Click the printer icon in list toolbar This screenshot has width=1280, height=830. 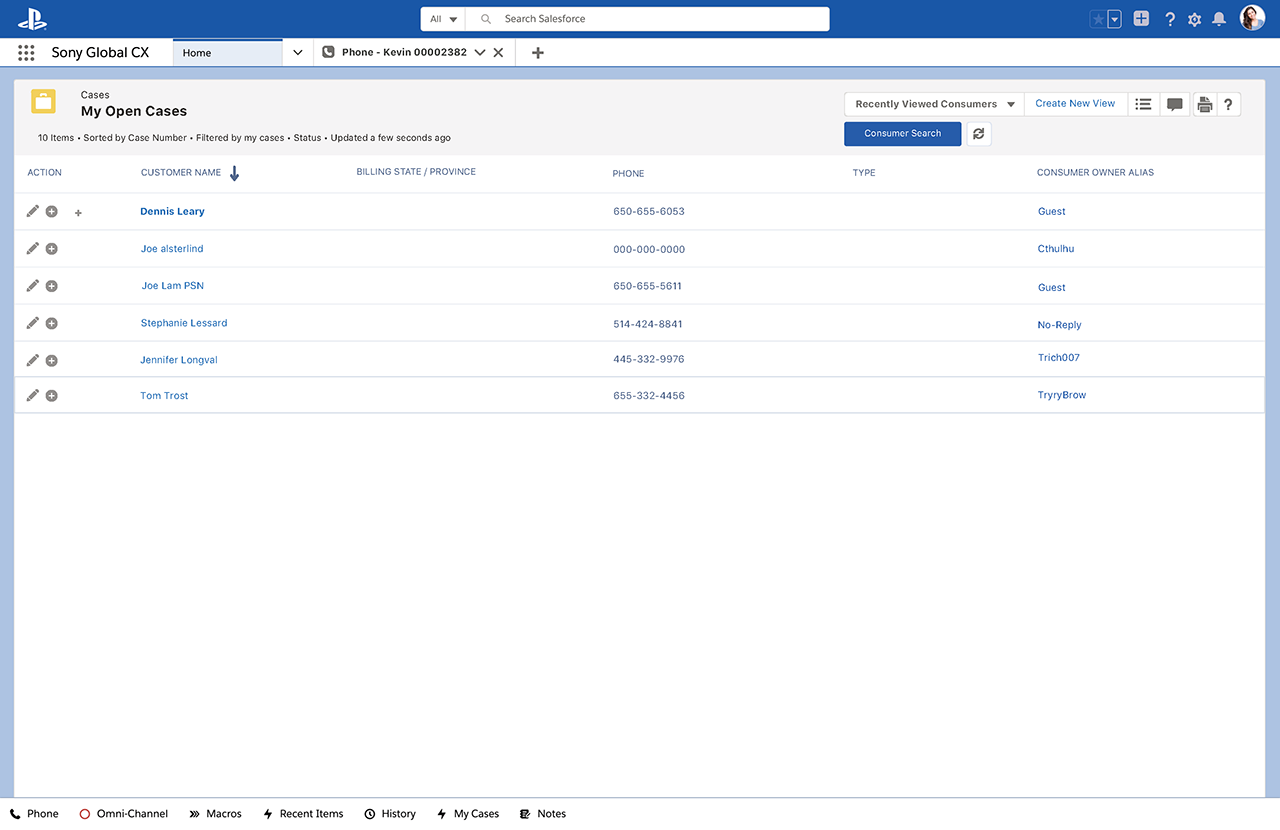pyautogui.click(x=1204, y=104)
